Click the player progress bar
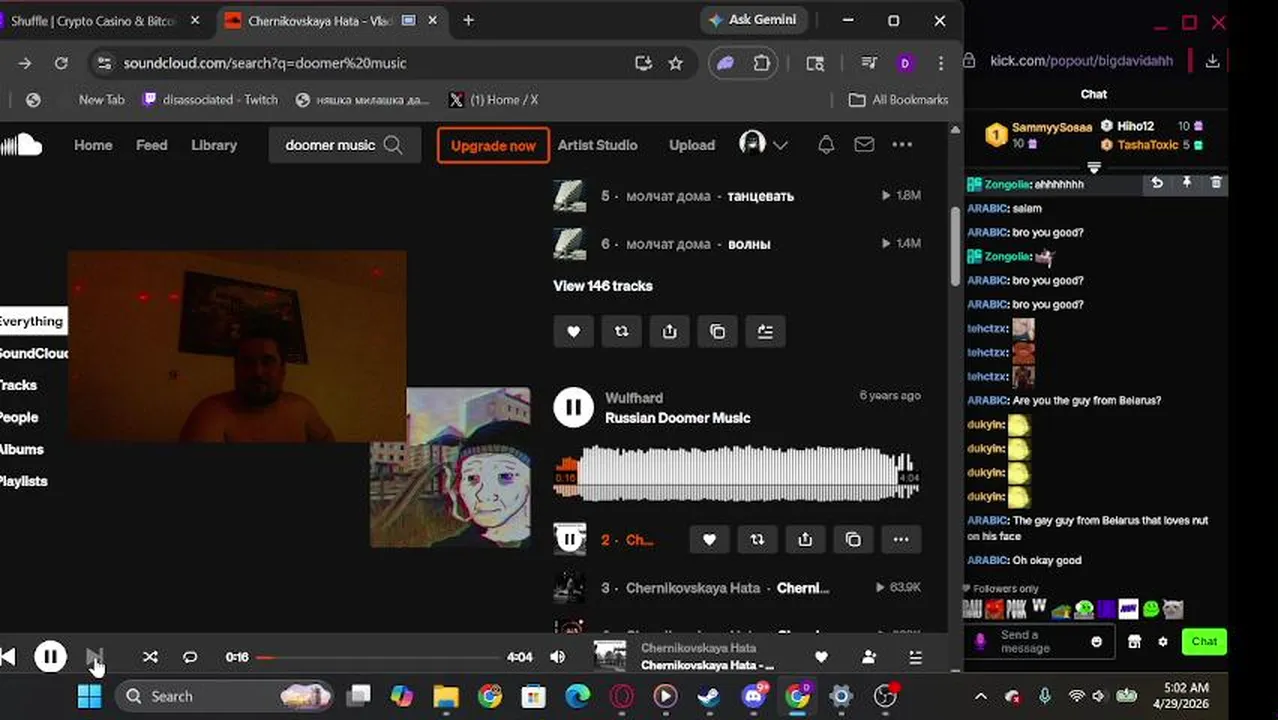The image size is (1278, 720). tap(378, 657)
